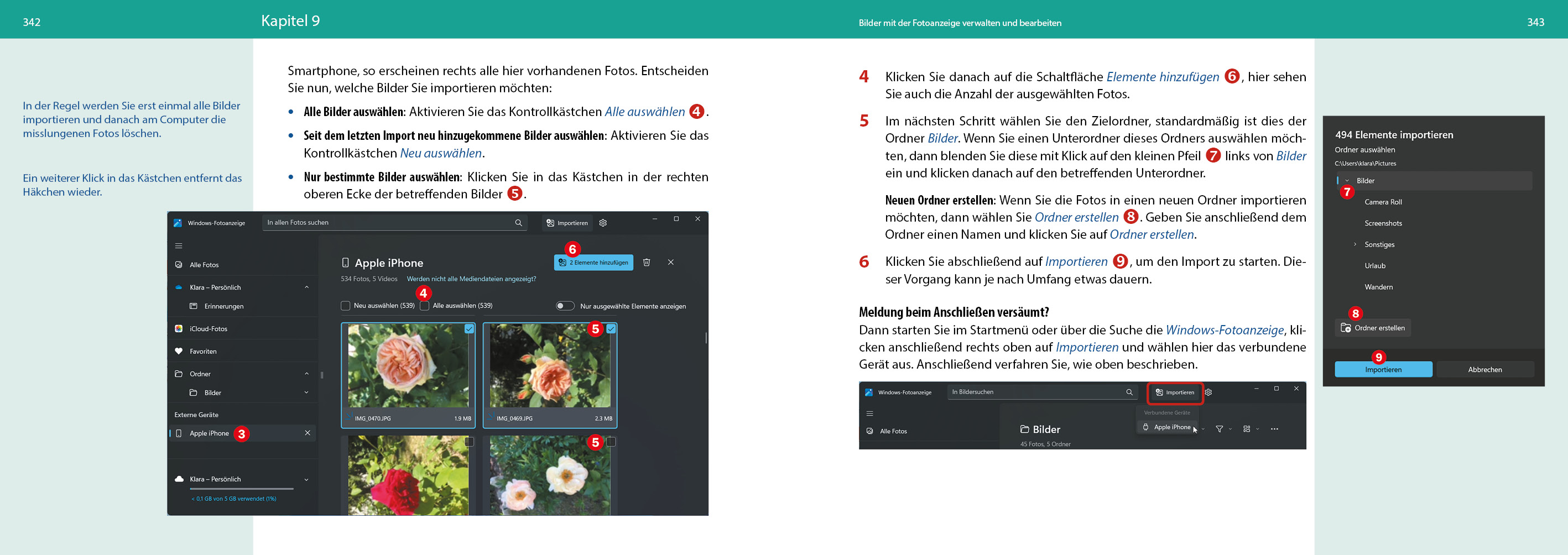
Task: Enable the 'Alle auswählen (539)' checkbox
Action: coord(424,306)
